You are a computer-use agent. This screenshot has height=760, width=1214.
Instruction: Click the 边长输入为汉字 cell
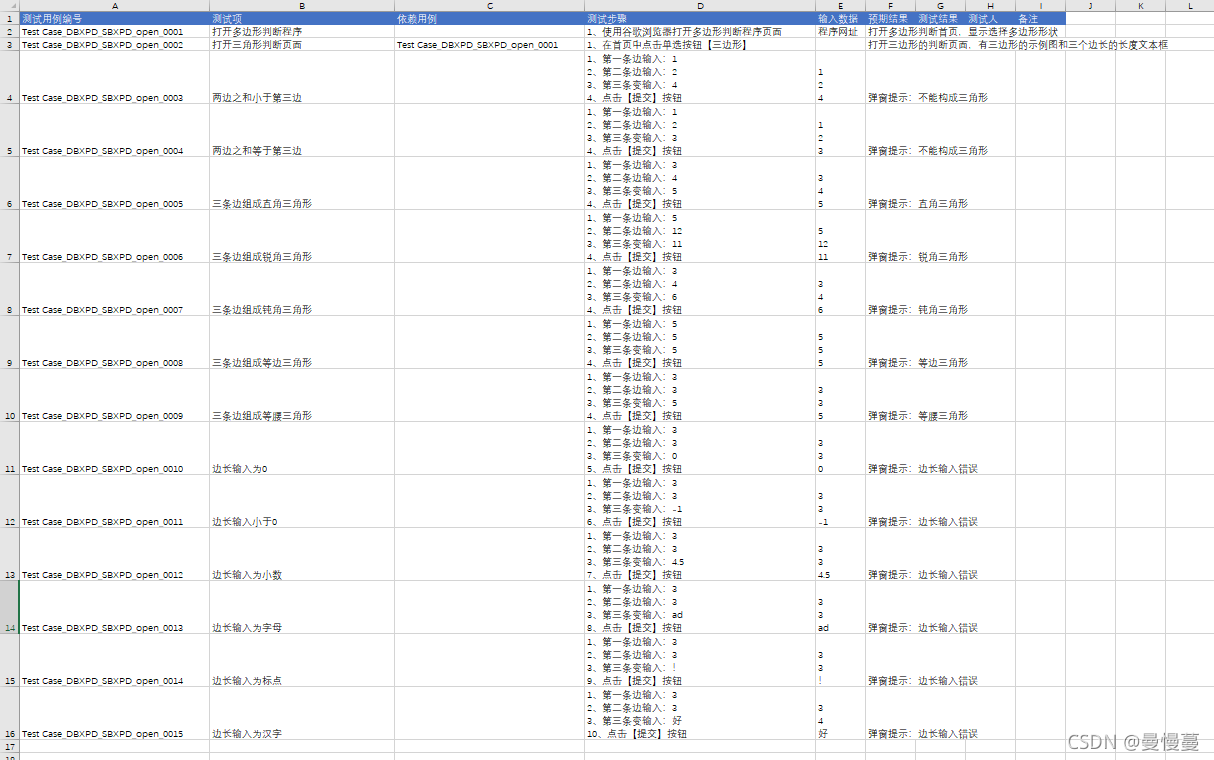click(302, 713)
